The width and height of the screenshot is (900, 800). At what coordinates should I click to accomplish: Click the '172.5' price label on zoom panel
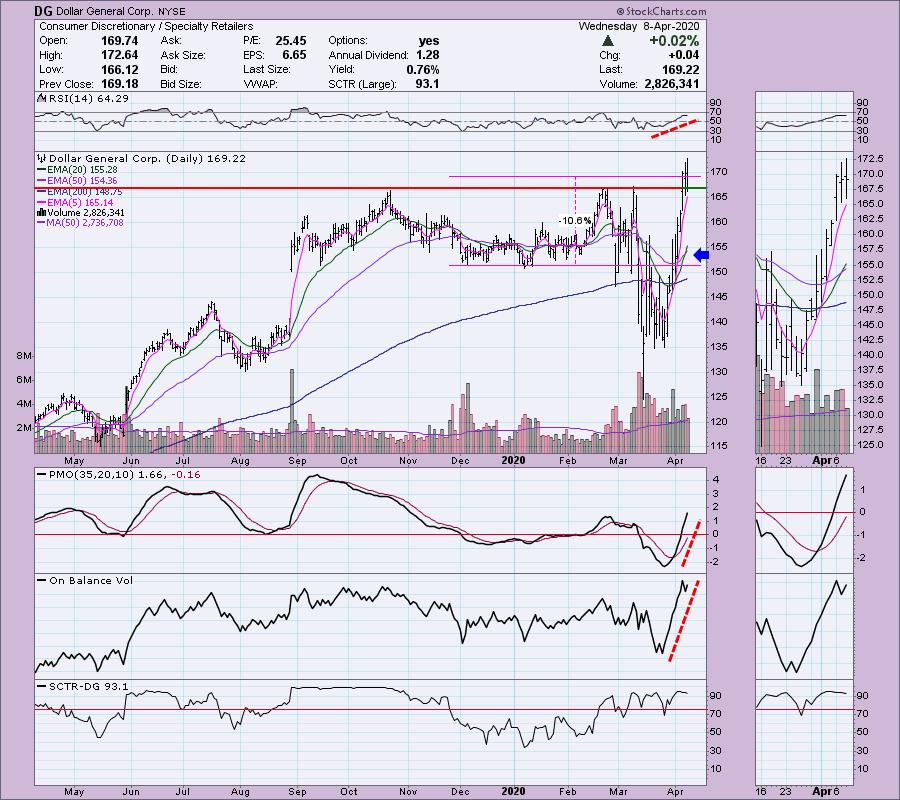pos(870,158)
